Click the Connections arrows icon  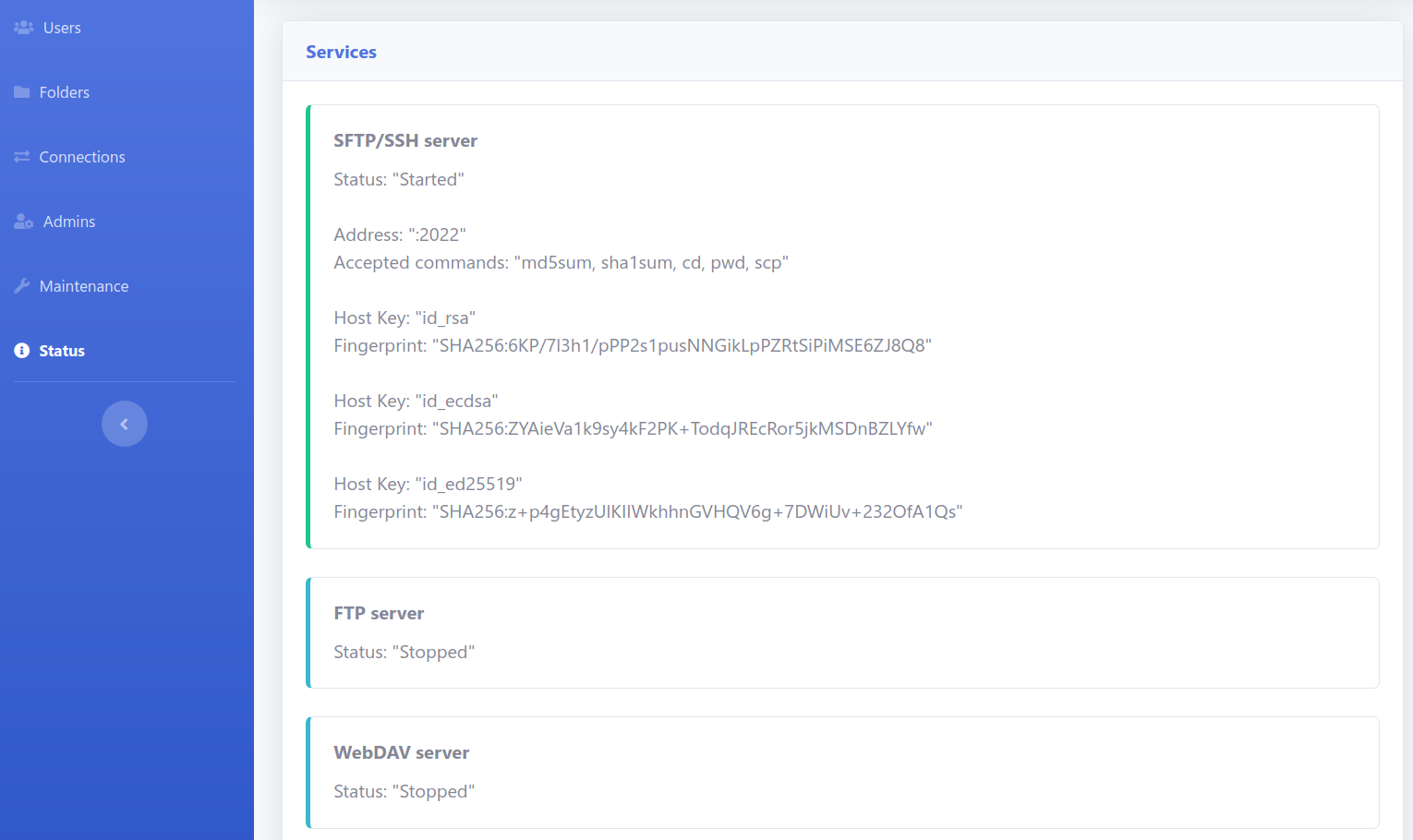point(21,157)
